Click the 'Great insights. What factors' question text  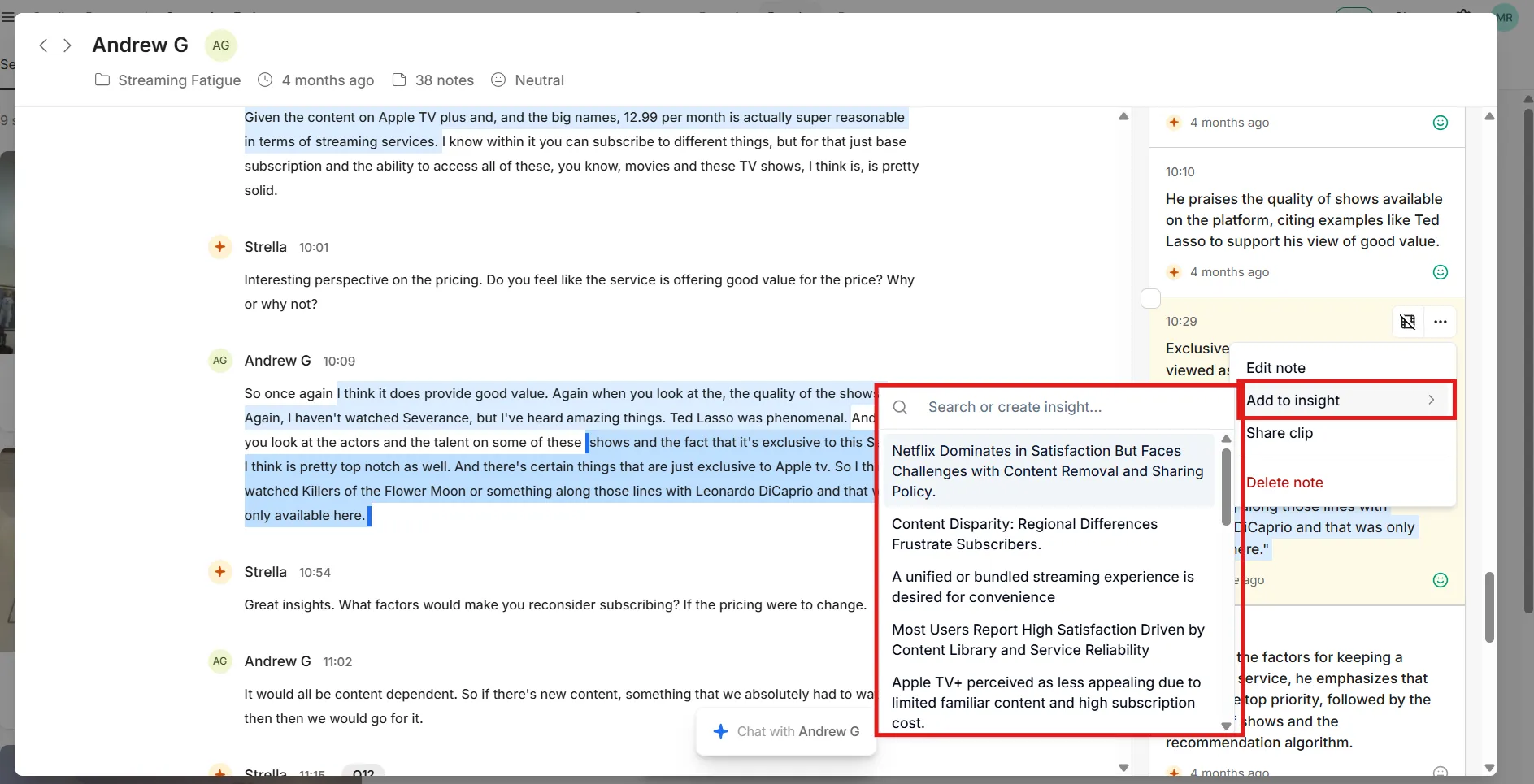(555, 604)
